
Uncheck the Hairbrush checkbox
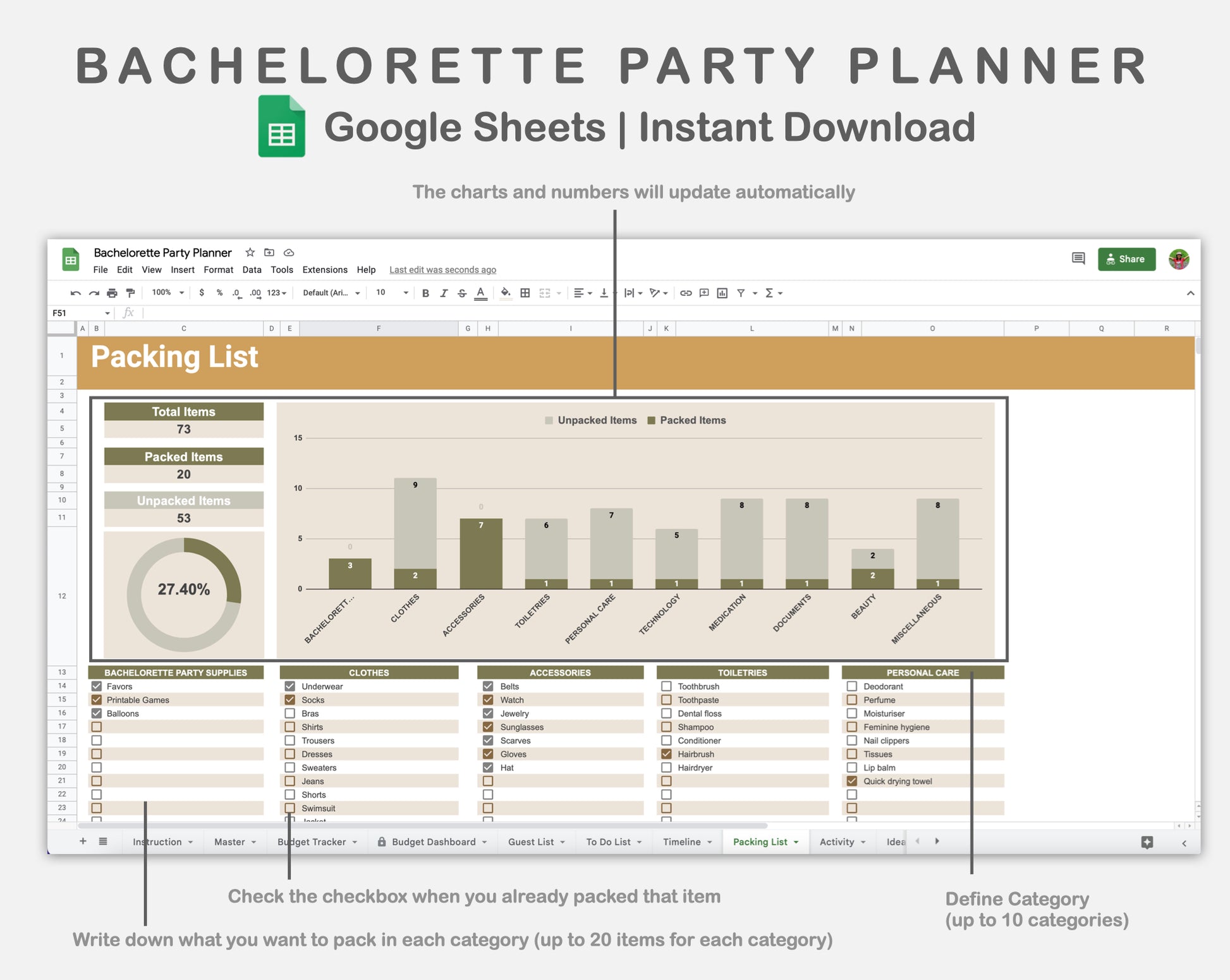(x=666, y=754)
